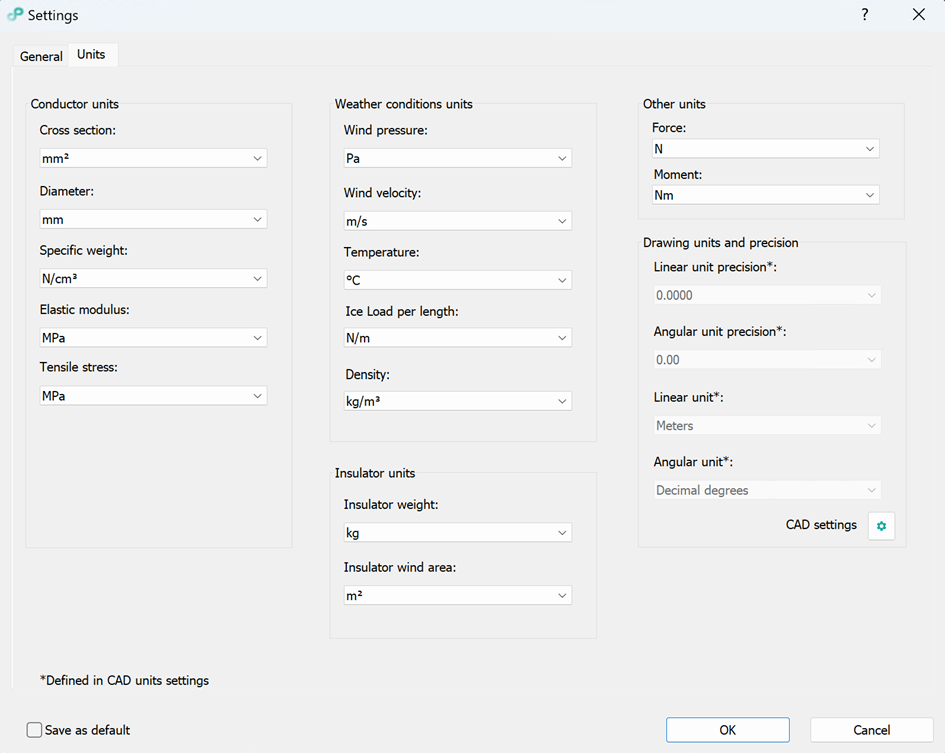Expand the Wind velocity dropdown

[x=457, y=221]
